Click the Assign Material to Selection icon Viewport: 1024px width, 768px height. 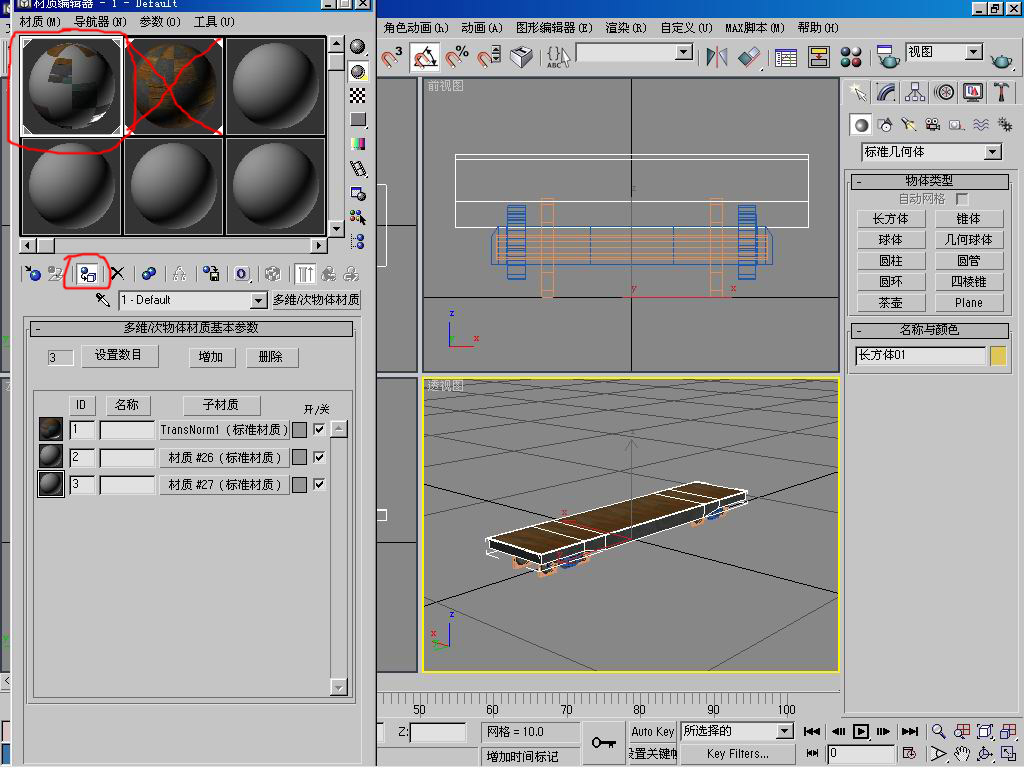click(87, 273)
